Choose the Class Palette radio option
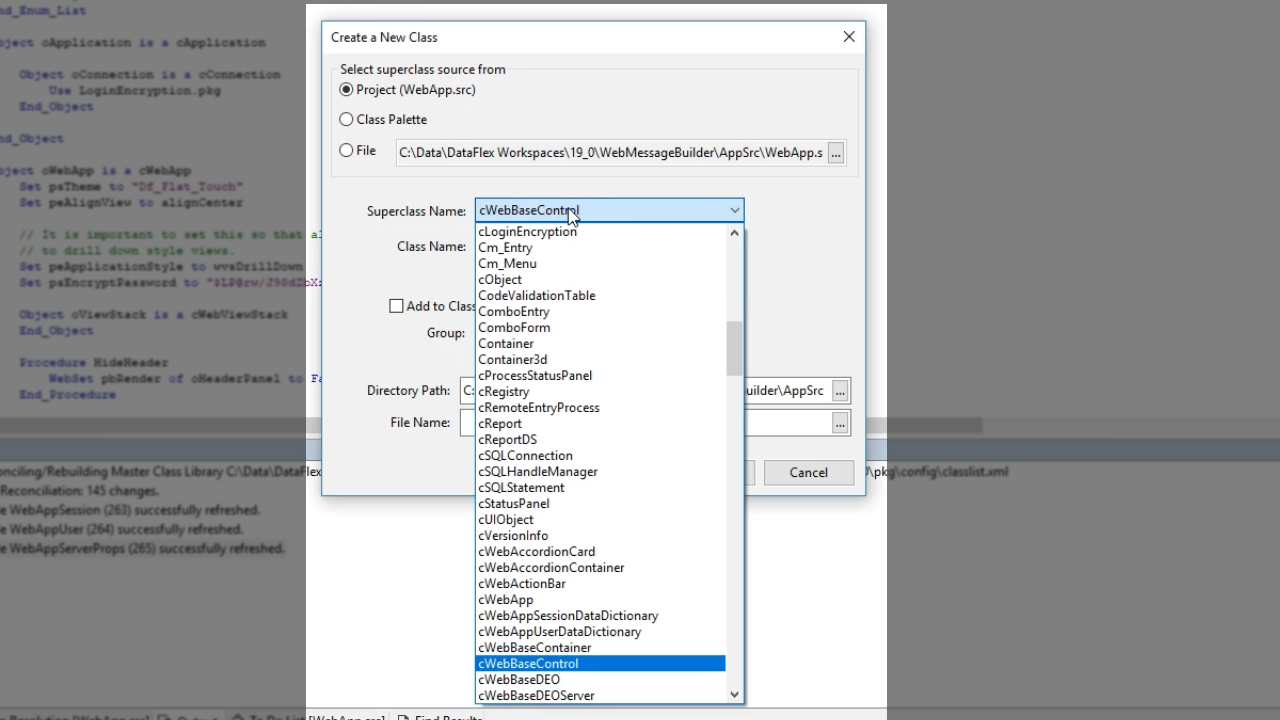The width and height of the screenshot is (1280, 720). [x=347, y=120]
